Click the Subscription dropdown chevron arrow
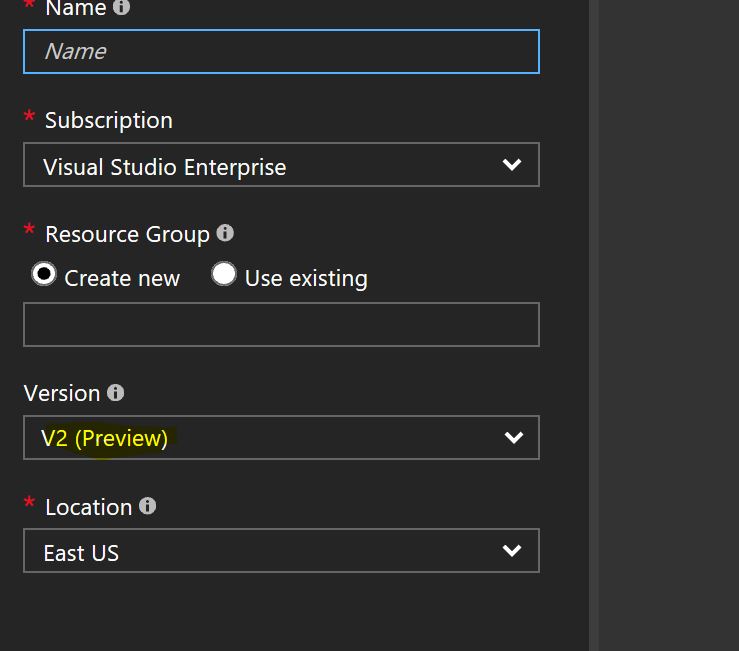739x651 pixels. coord(512,165)
